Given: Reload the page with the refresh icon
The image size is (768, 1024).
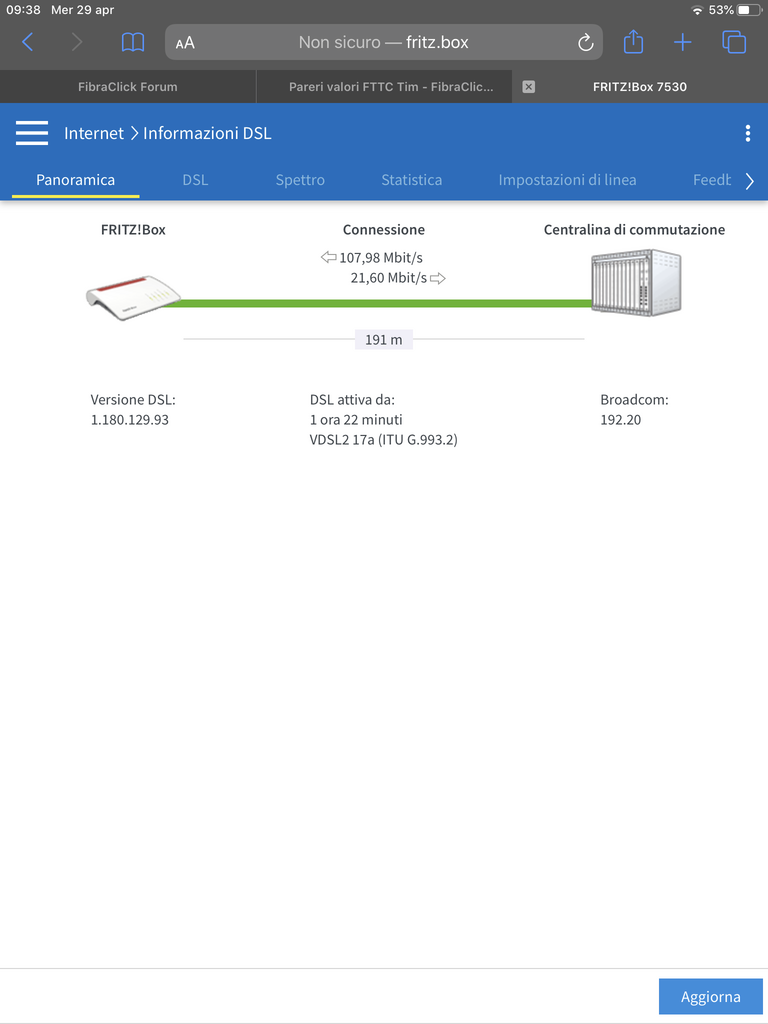Looking at the screenshot, I should [x=585, y=42].
